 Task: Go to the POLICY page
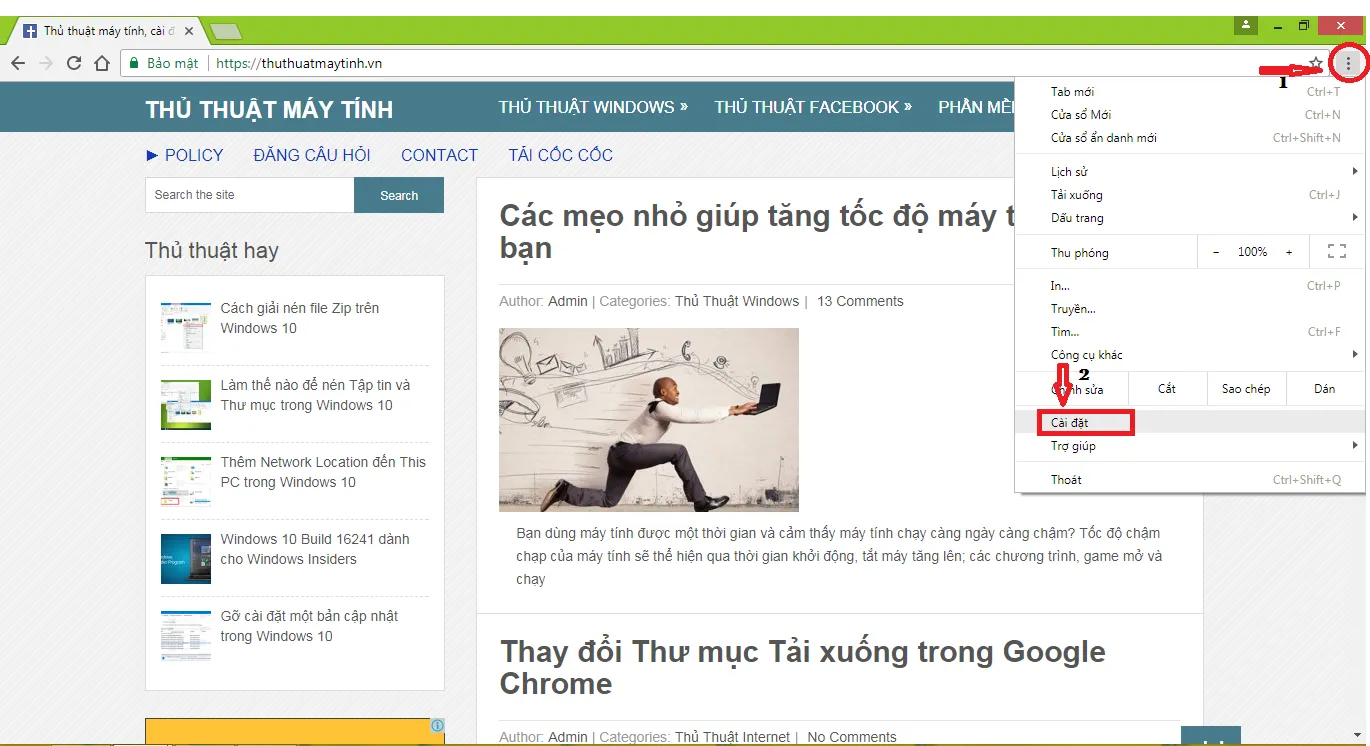tap(185, 155)
